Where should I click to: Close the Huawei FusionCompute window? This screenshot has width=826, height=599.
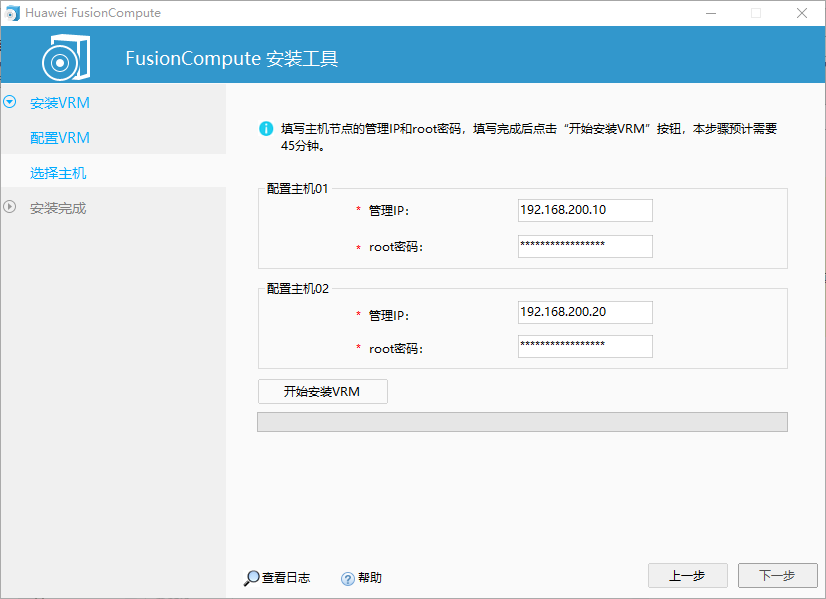click(802, 13)
